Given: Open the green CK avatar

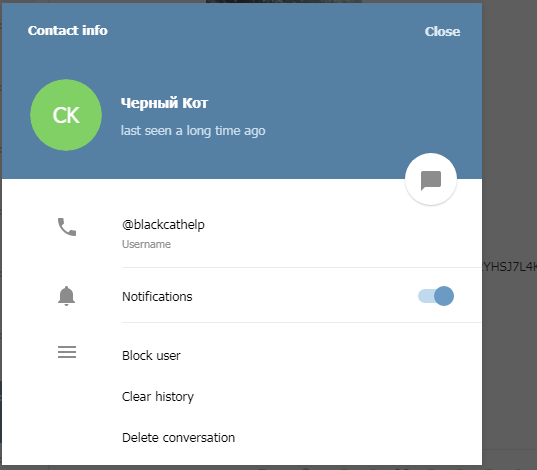Looking at the screenshot, I should [66, 115].
